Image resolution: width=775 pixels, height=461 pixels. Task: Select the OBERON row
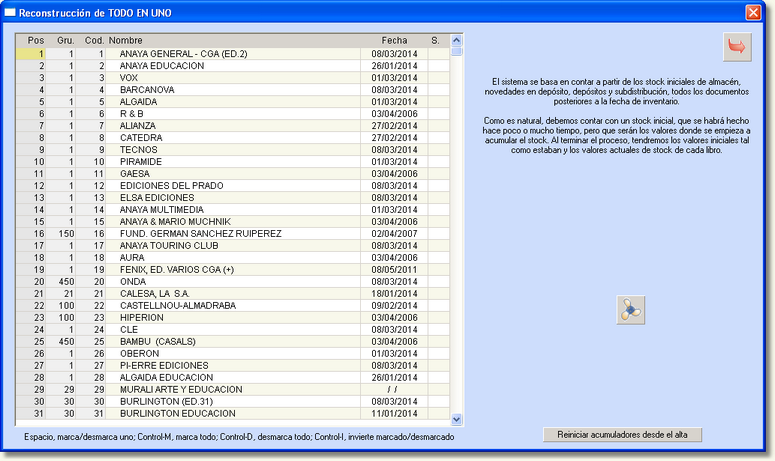click(x=233, y=353)
